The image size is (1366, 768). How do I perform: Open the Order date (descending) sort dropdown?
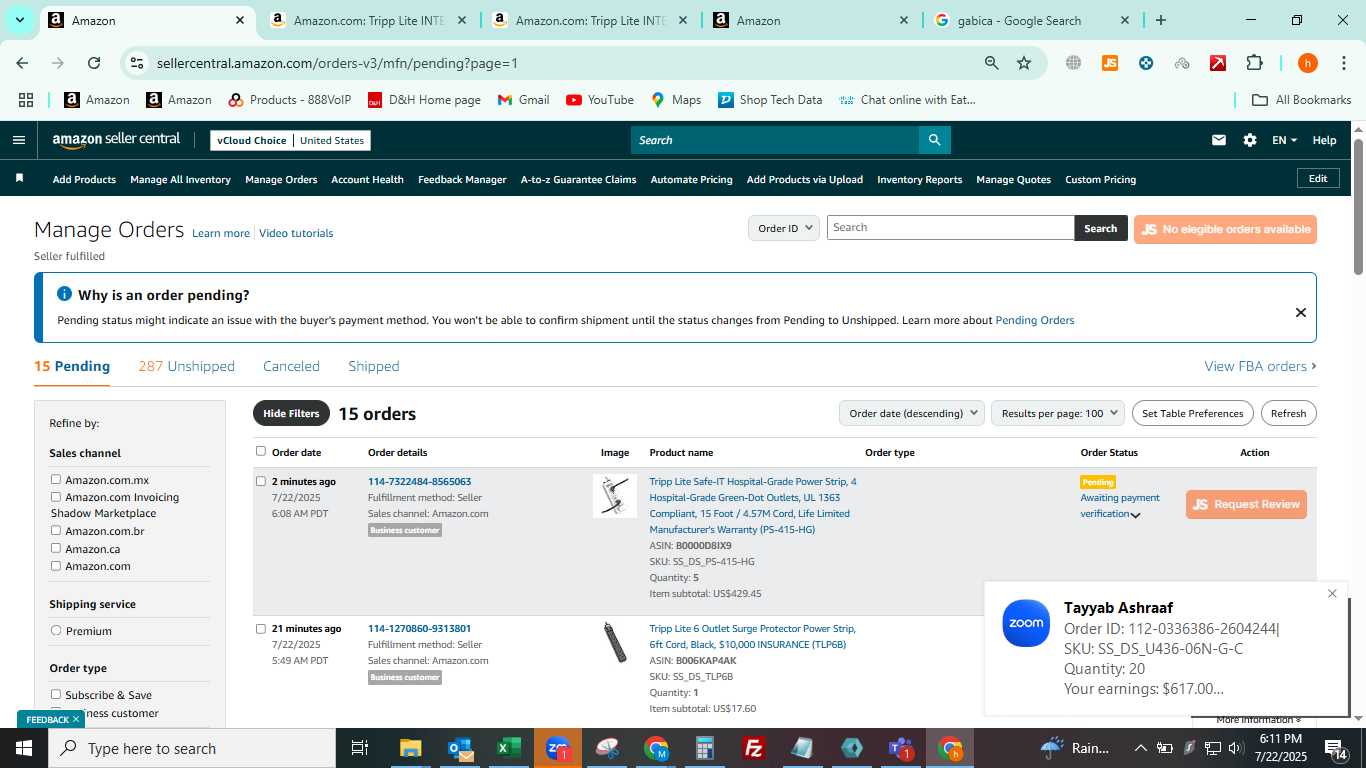pyautogui.click(x=911, y=413)
